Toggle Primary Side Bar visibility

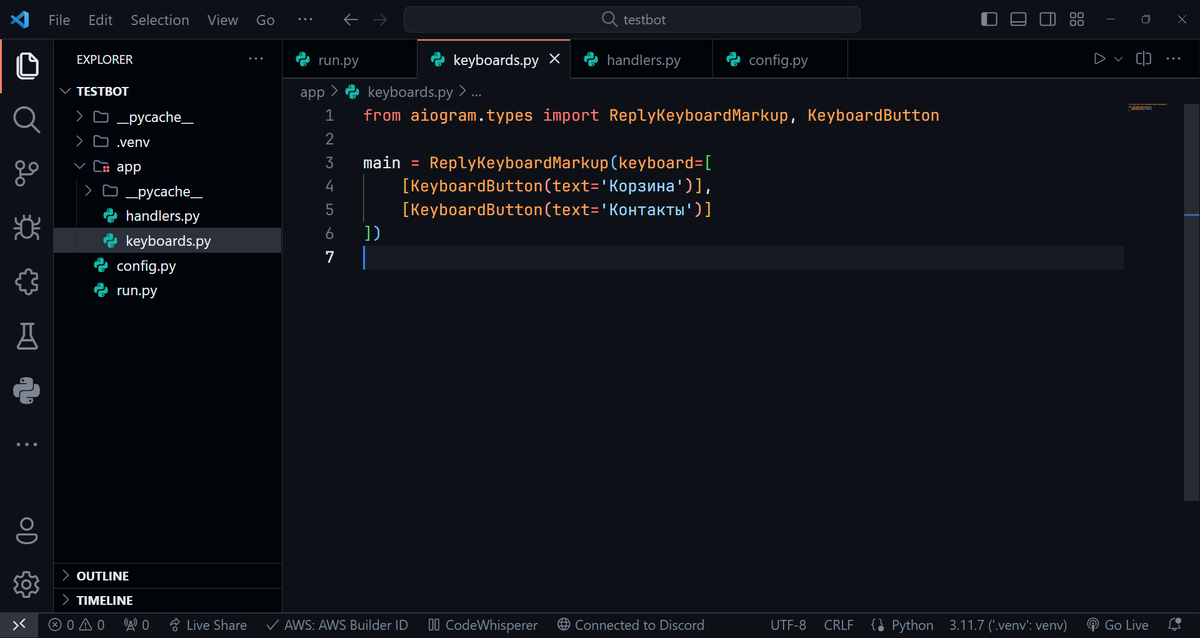[989, 19]
